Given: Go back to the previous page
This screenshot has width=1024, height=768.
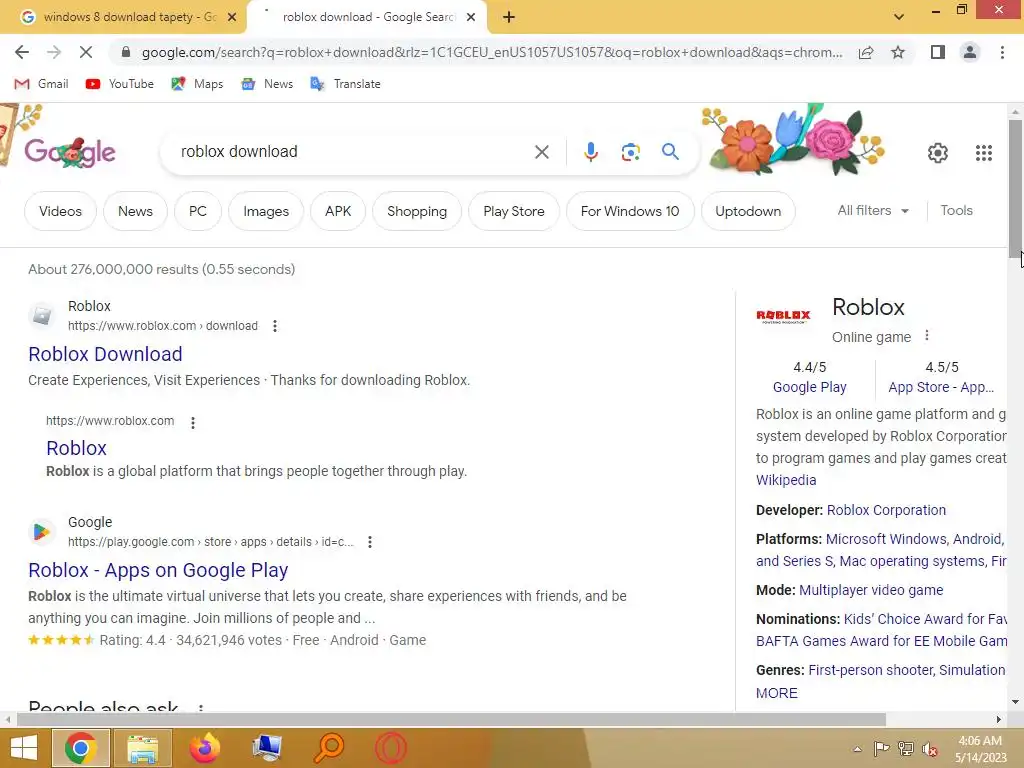Looking at the screenshot, I should 22,52.
